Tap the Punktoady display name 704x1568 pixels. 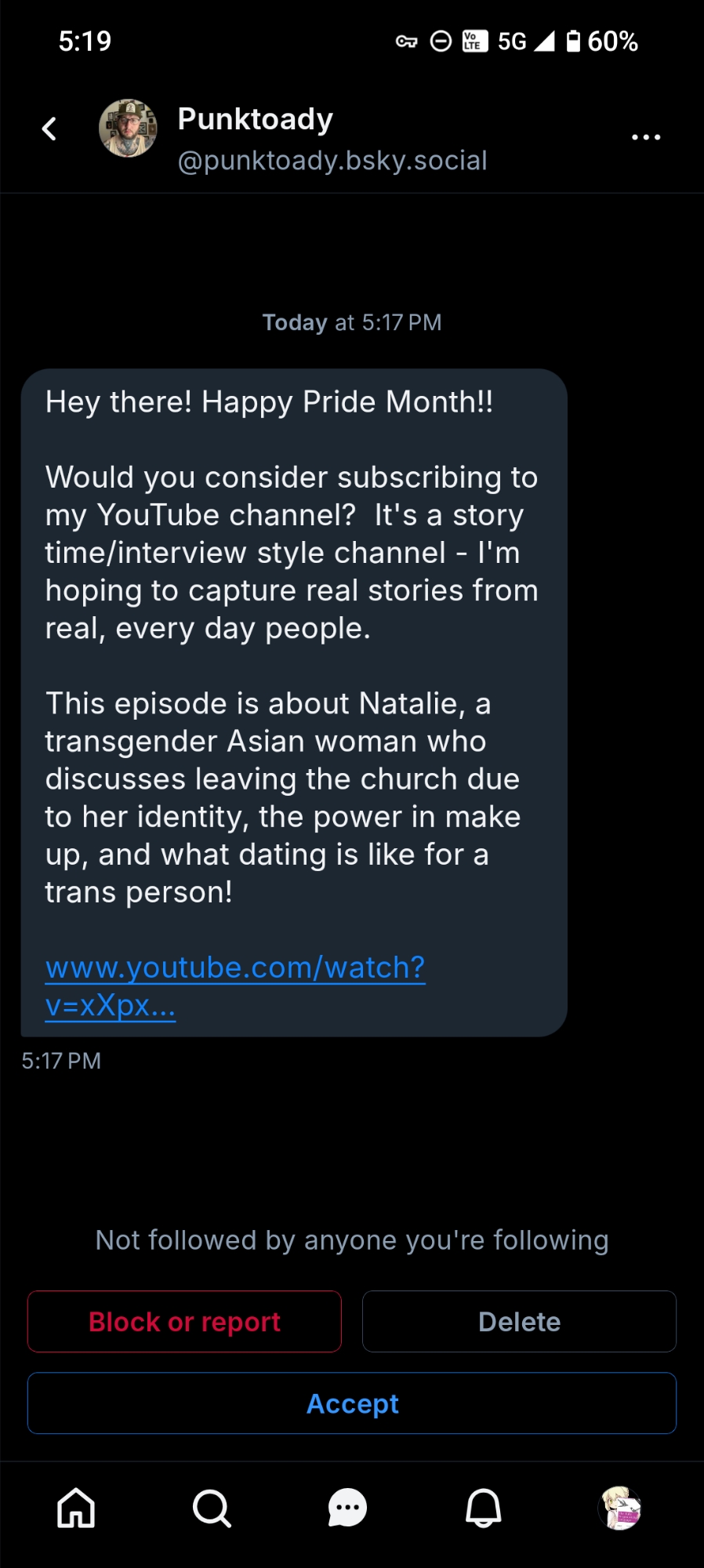point(256,119)
